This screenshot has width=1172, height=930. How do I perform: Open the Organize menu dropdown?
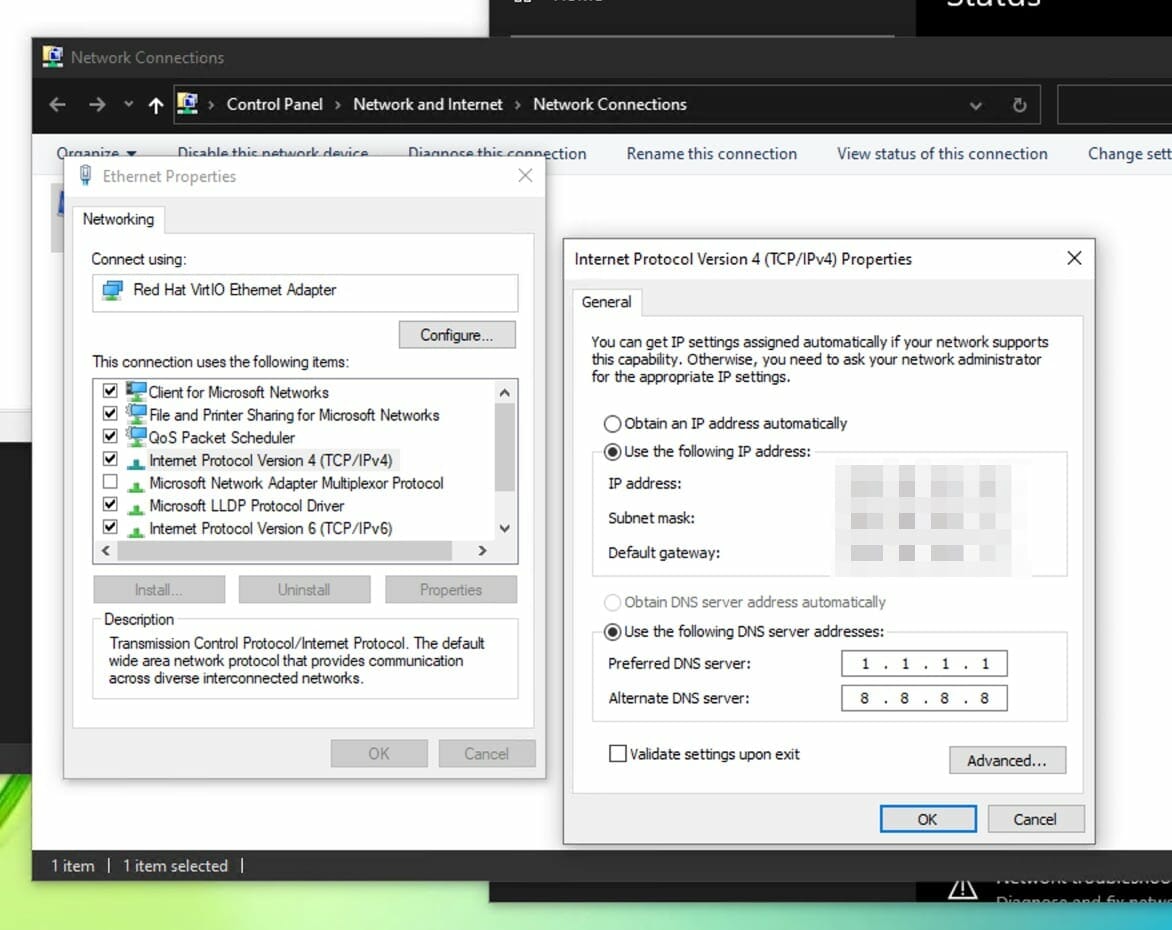click(x=96, y=153)
